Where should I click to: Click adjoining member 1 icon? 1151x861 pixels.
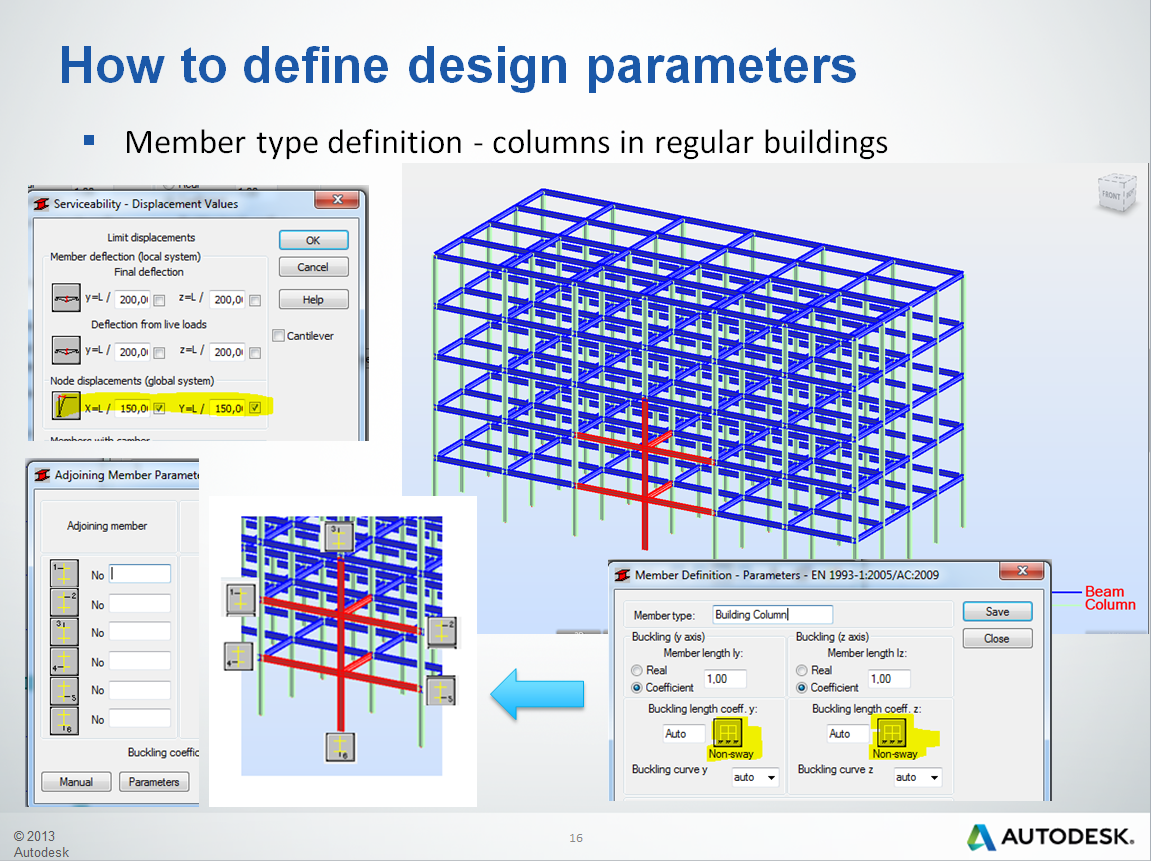pos(64,573)
